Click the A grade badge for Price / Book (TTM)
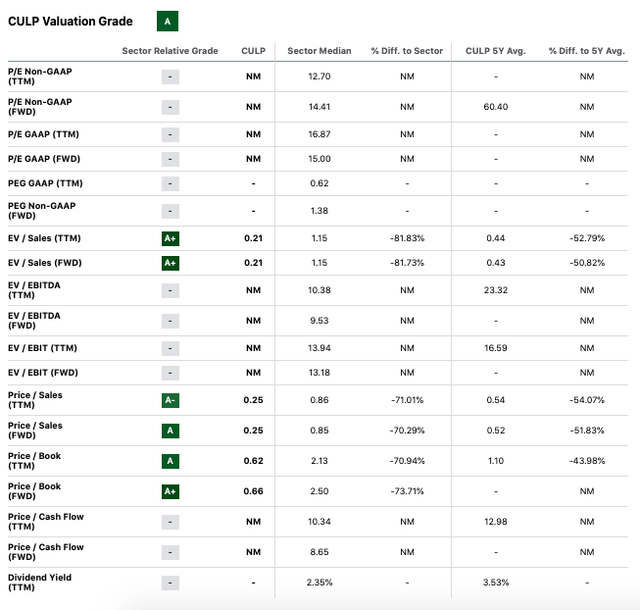 point(170,461)
